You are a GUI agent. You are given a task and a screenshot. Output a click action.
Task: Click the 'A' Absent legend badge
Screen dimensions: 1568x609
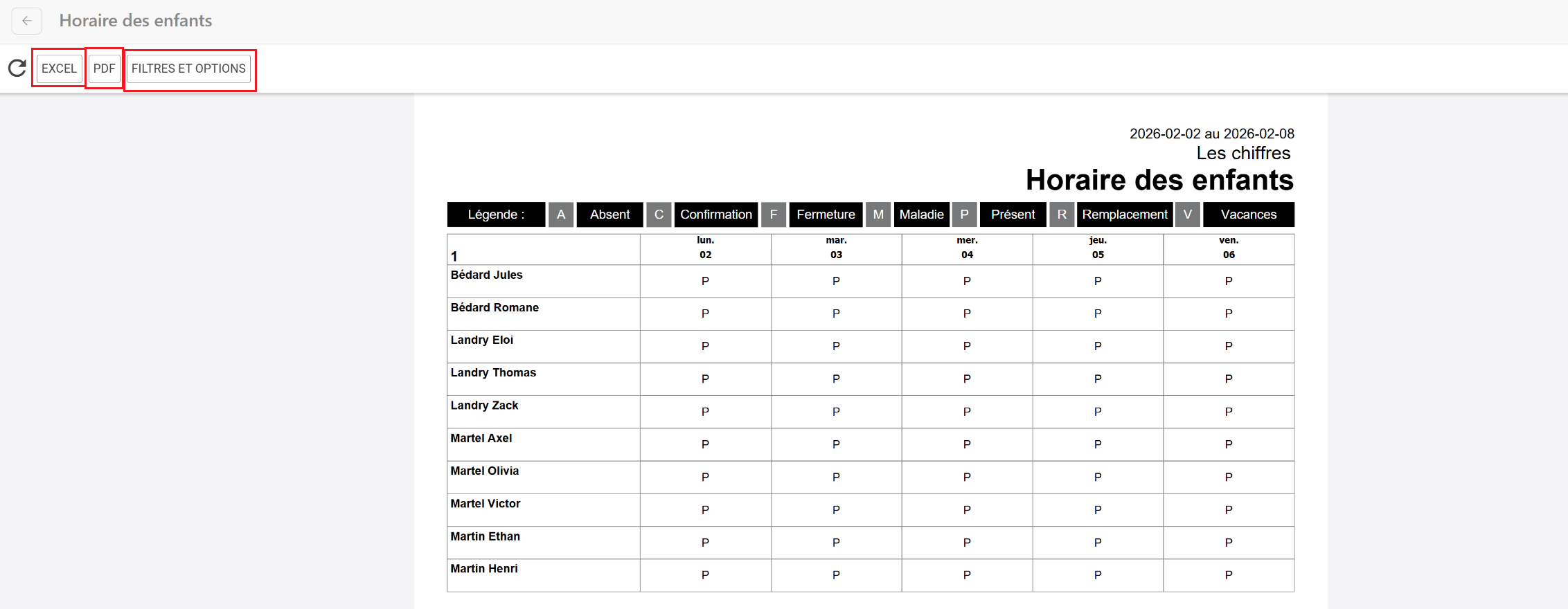pyautogui.click(x=561, y=215)
